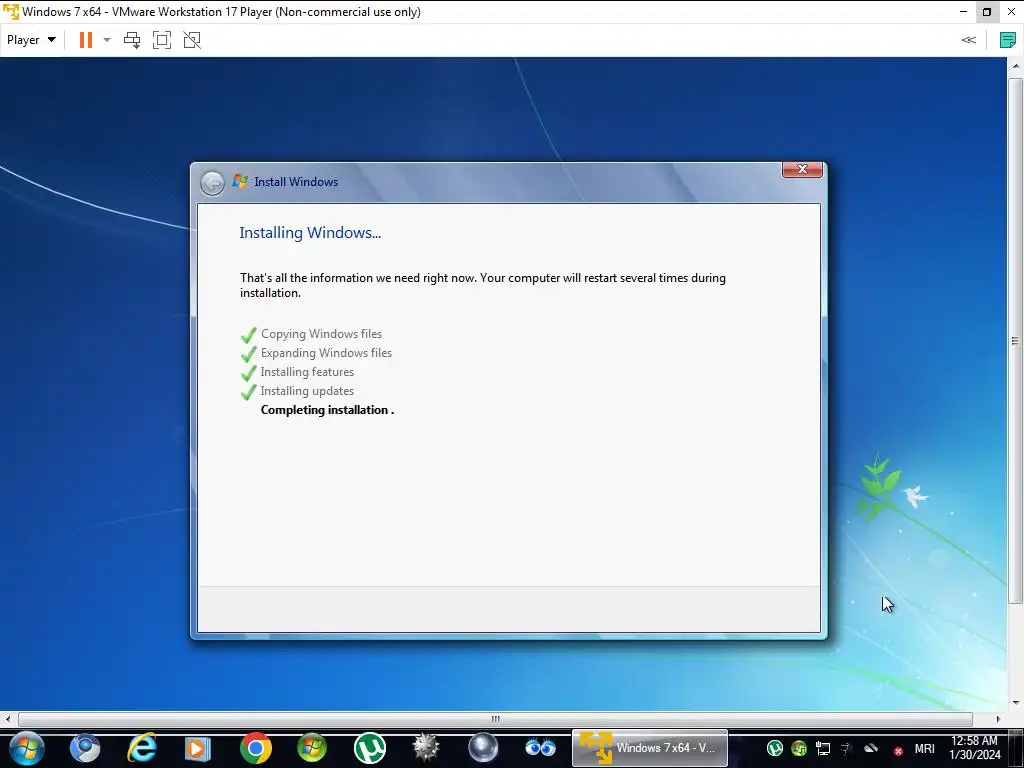
Task: Open the network tray icon
Action: (x=823, y=748)
